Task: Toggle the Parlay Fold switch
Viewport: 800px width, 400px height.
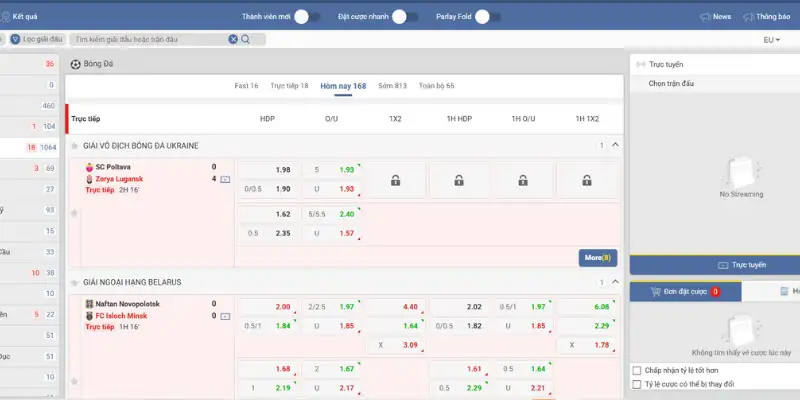Action: tap(487, 16)
